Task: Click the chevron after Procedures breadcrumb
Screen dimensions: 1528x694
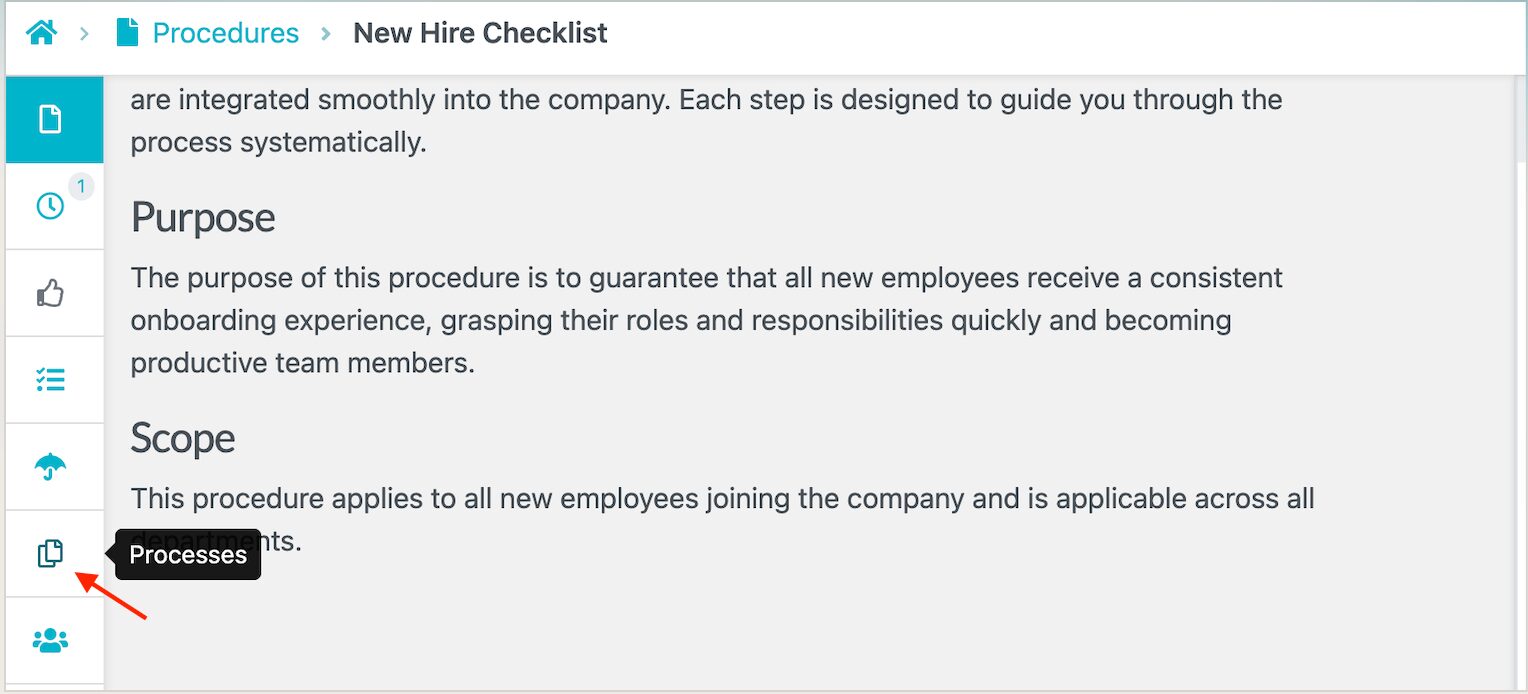Action: 326,33
